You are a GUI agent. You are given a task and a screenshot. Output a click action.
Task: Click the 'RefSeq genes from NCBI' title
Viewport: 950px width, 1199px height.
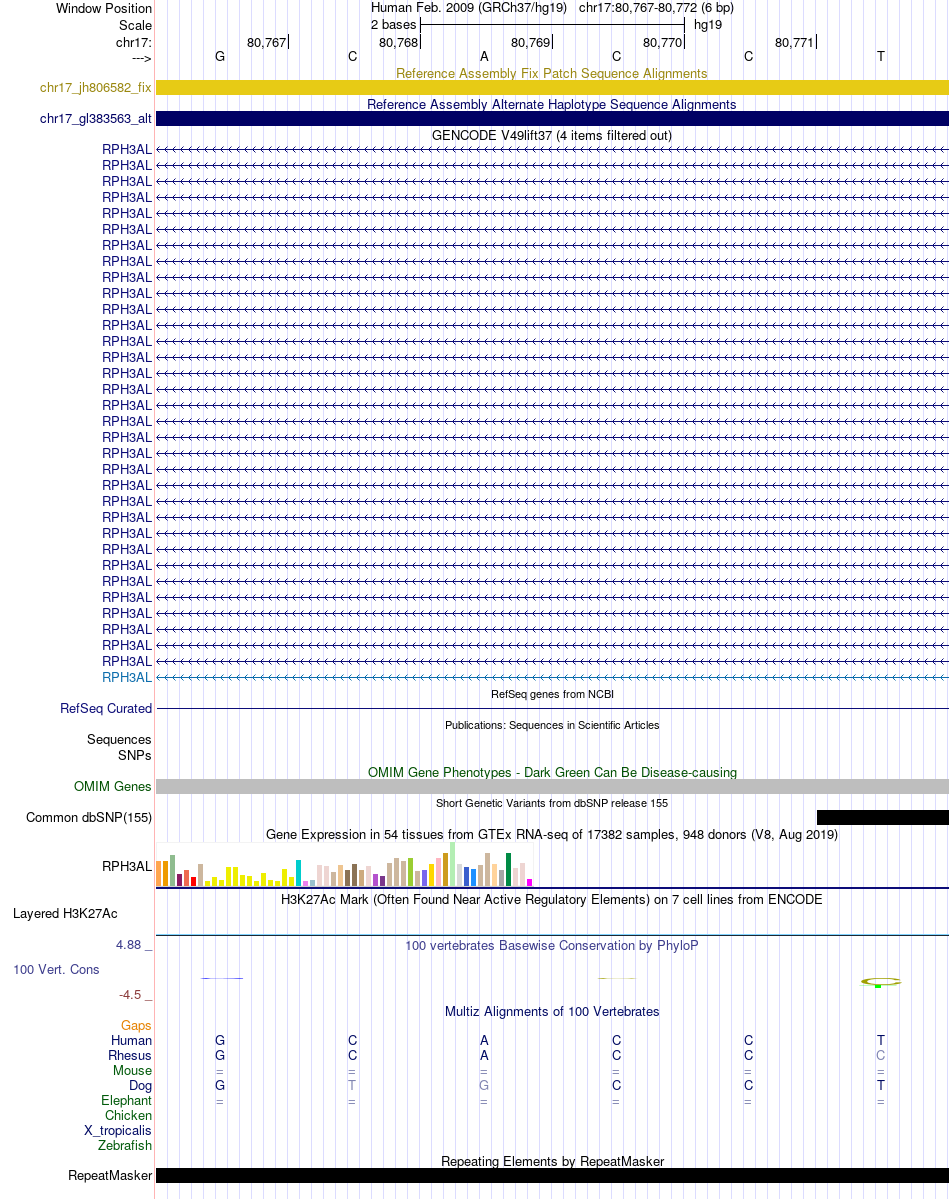click(552, 694)
